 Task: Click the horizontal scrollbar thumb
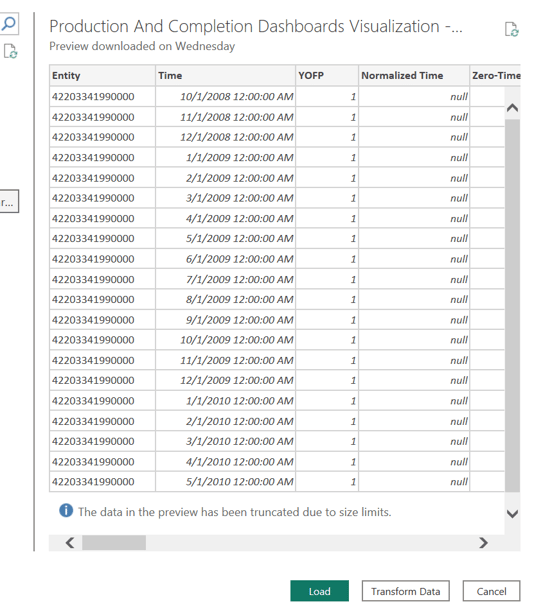[x=114, y=543]
